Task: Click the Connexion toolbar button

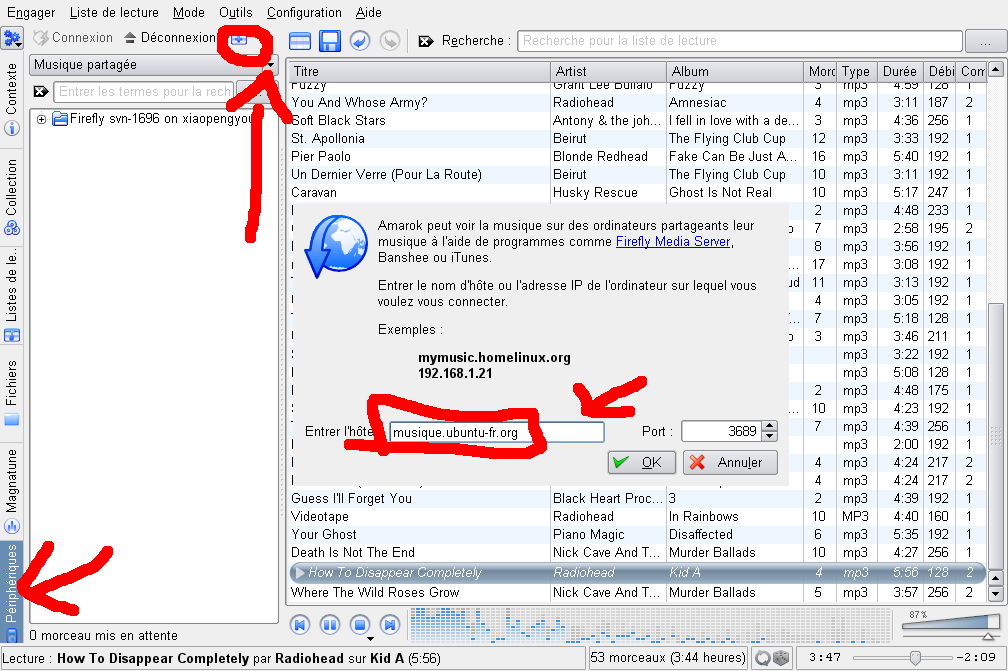Action: (x=73, y=38)
